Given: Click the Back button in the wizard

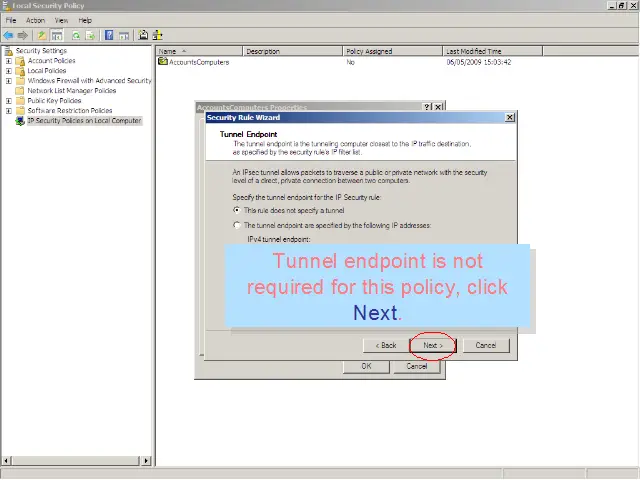Looking at the screenshot, I should pos(386,345).
